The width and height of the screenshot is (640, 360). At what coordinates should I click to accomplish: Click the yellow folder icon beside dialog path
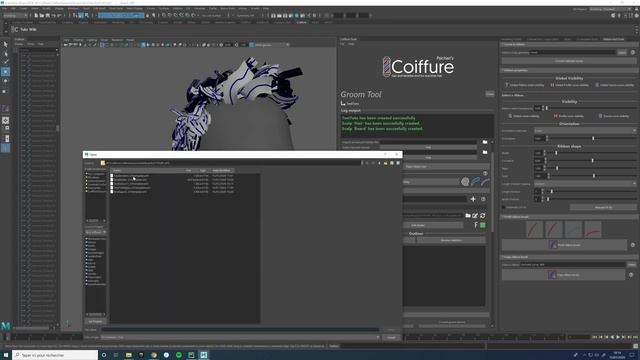click(103, 163)
